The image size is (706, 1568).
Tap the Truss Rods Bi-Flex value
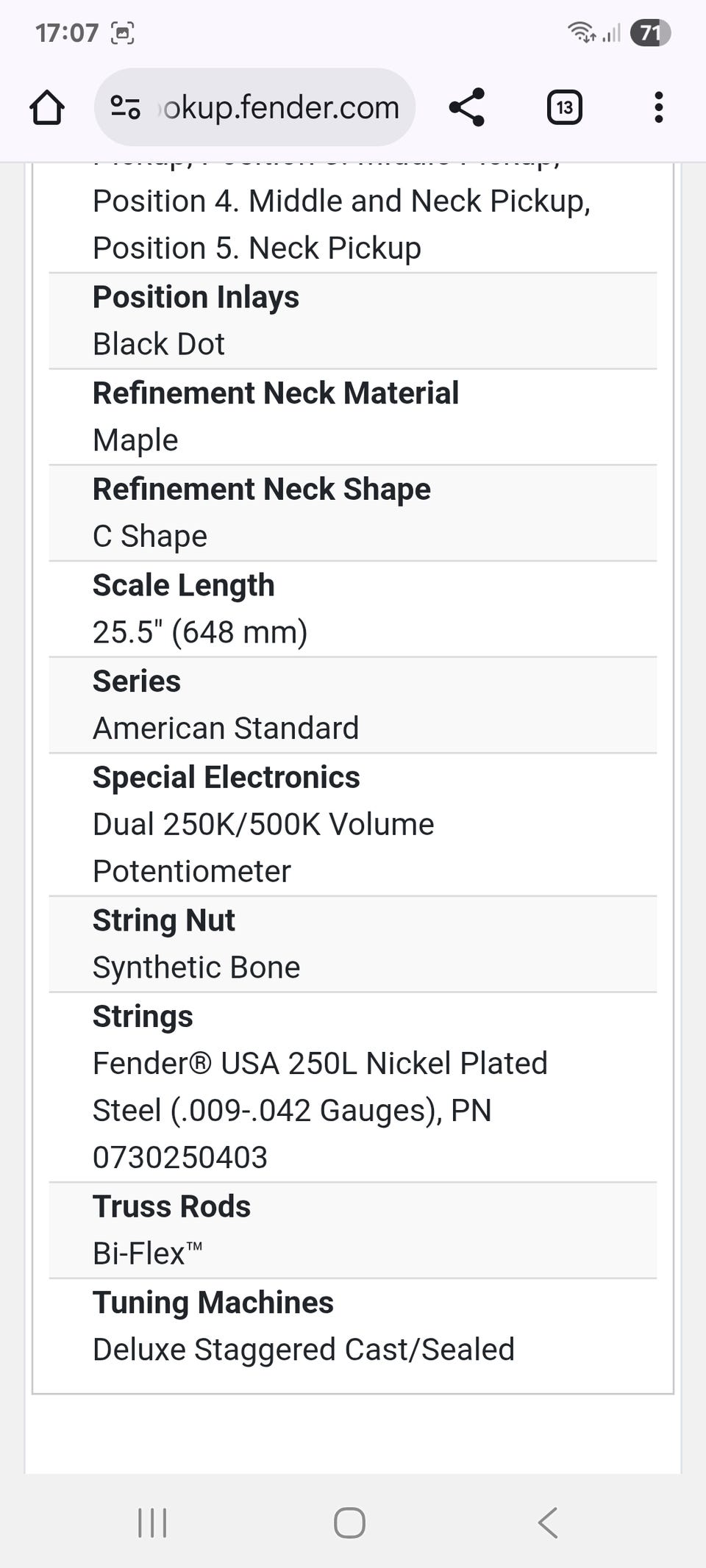(147, 1253)
